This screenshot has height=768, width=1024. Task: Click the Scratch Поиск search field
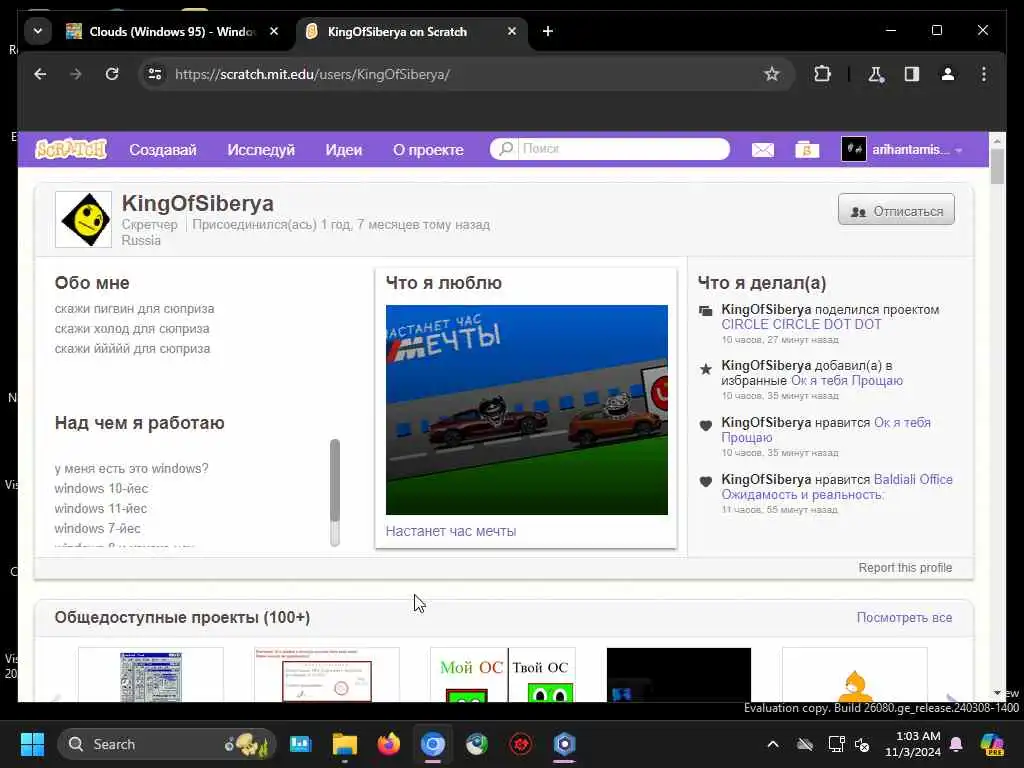pos(624,149)
